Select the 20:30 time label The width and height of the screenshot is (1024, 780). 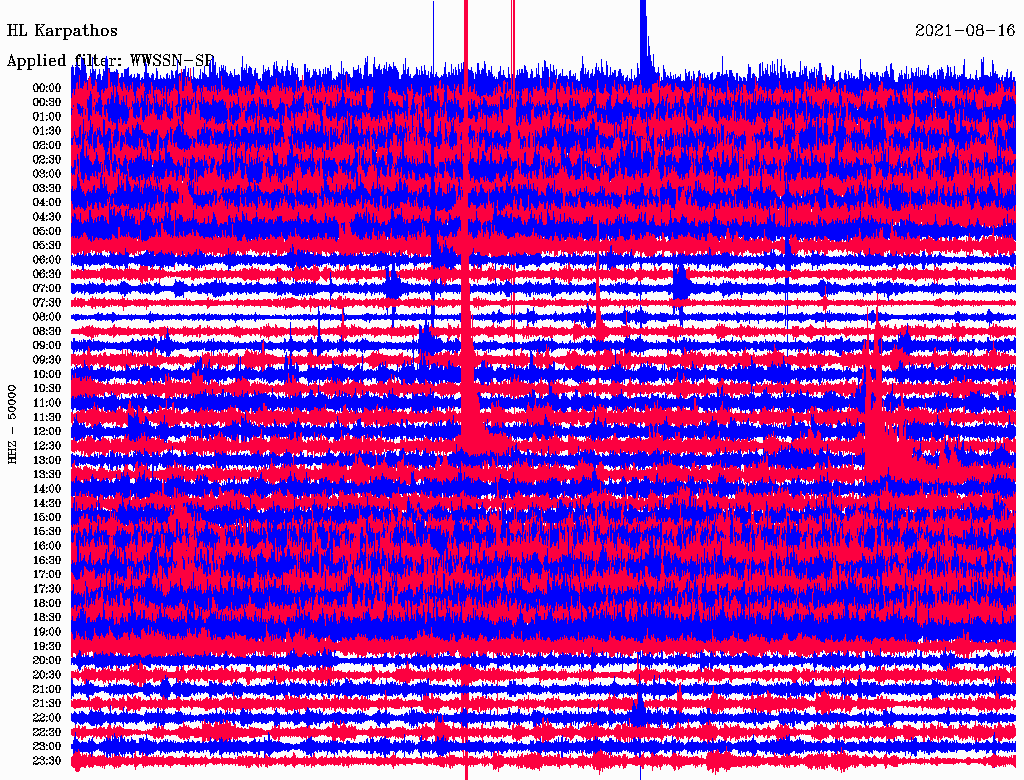pos(47,675)
